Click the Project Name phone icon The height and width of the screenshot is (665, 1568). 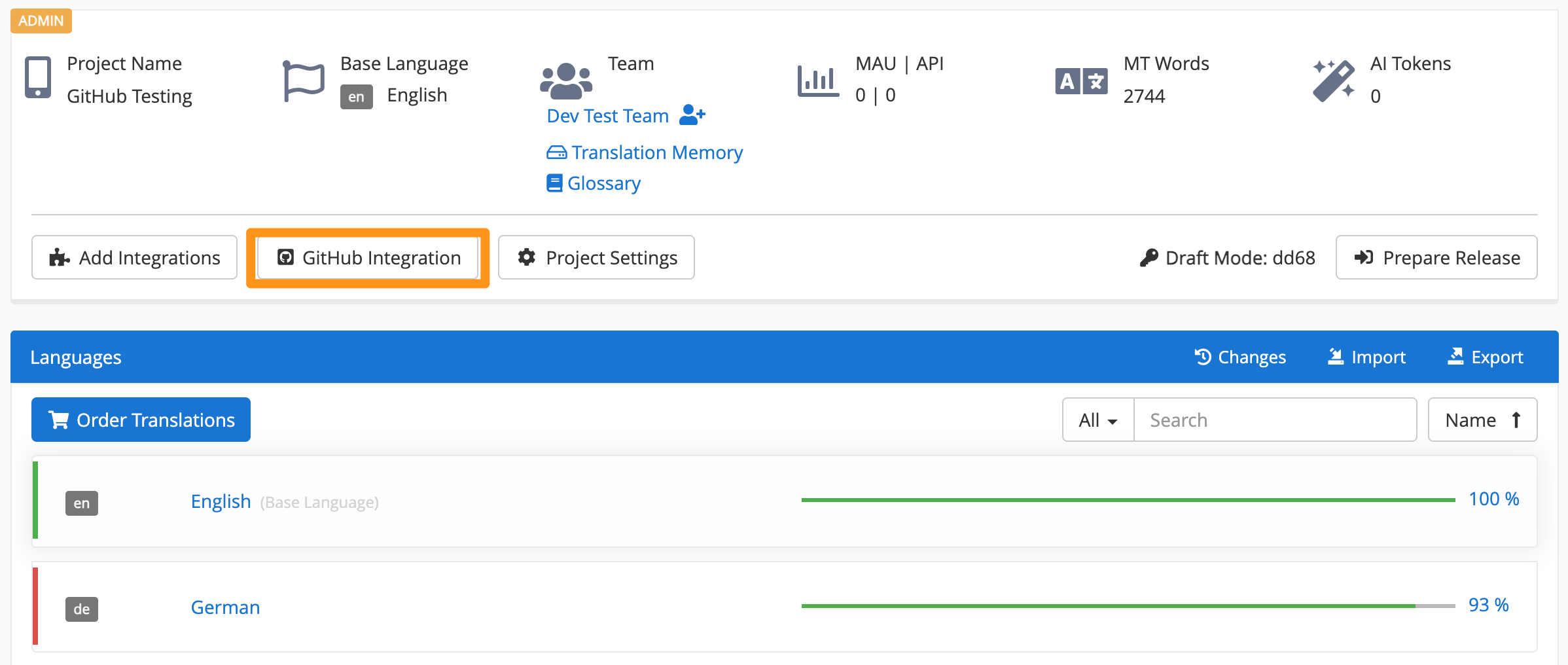coord(38,77)
